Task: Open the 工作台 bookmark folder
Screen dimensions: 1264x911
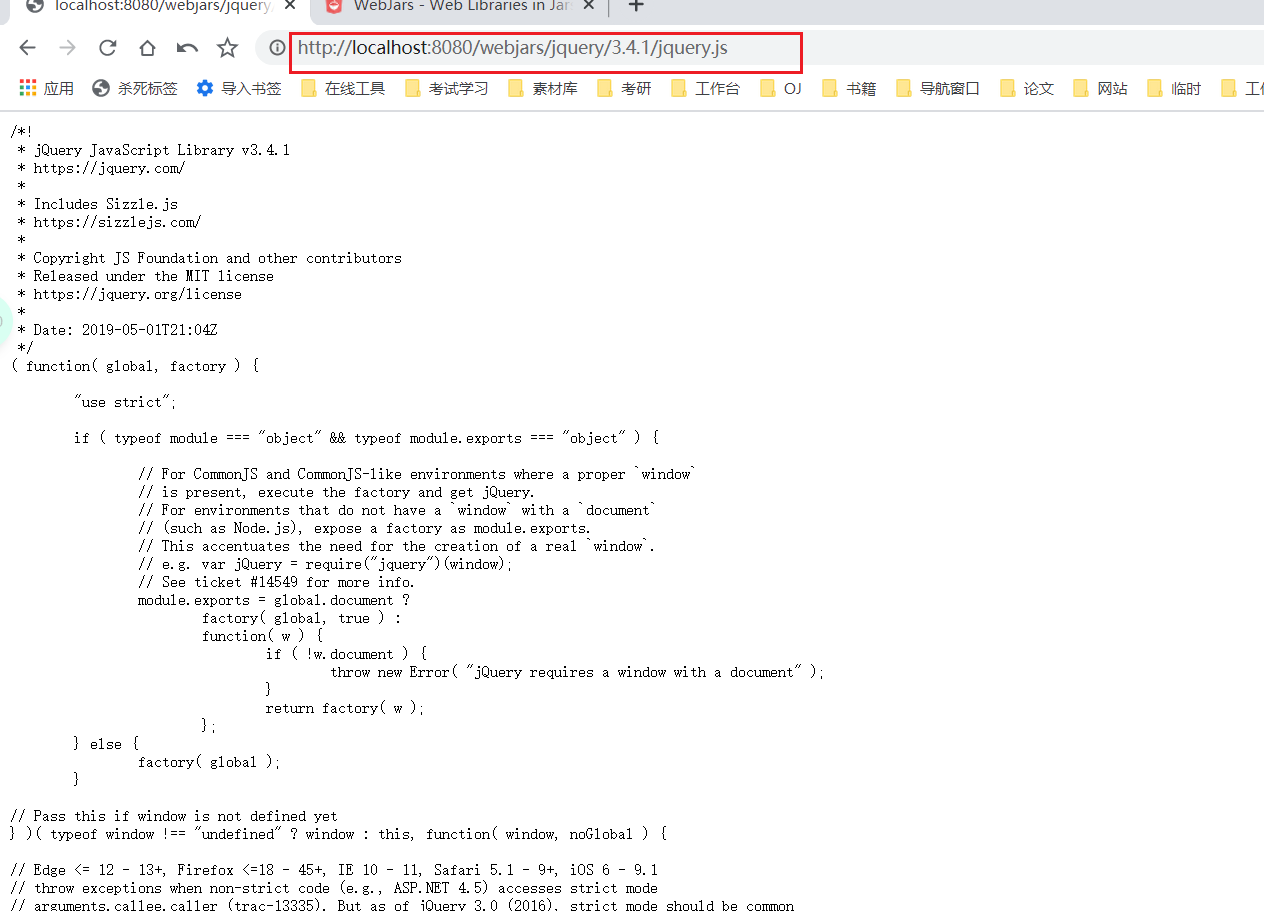Action: pyautogui.click(x=706, y=88)
